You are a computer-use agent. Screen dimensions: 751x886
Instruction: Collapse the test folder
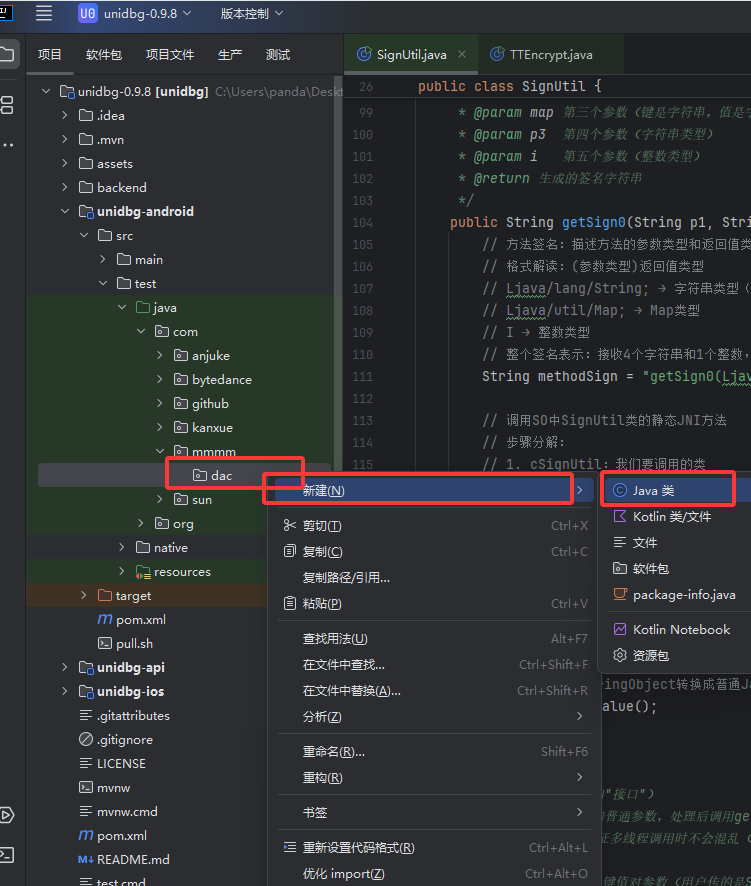[x=103, y=283]
